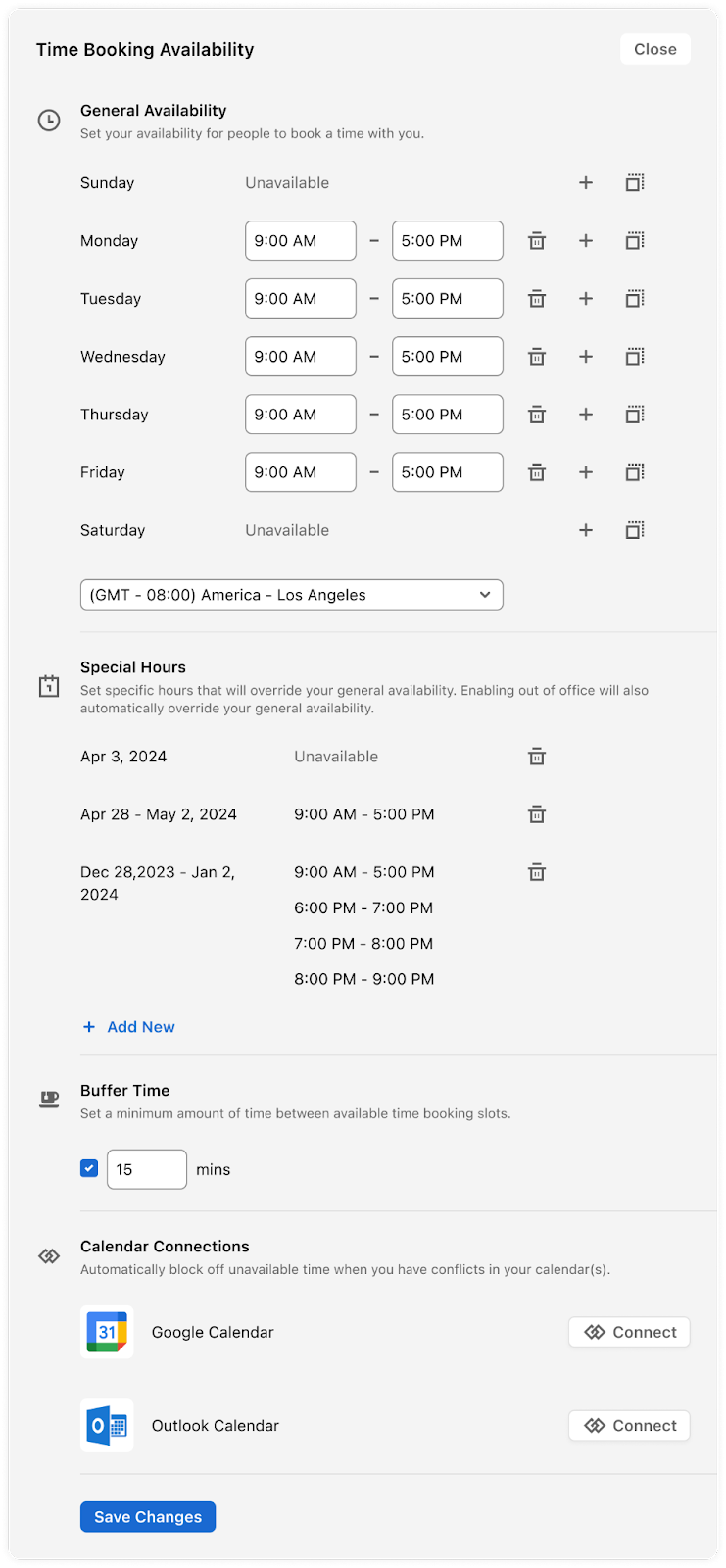Open the time zone dropdown
Screen dimensions: 726x1568
coord(292,595)
